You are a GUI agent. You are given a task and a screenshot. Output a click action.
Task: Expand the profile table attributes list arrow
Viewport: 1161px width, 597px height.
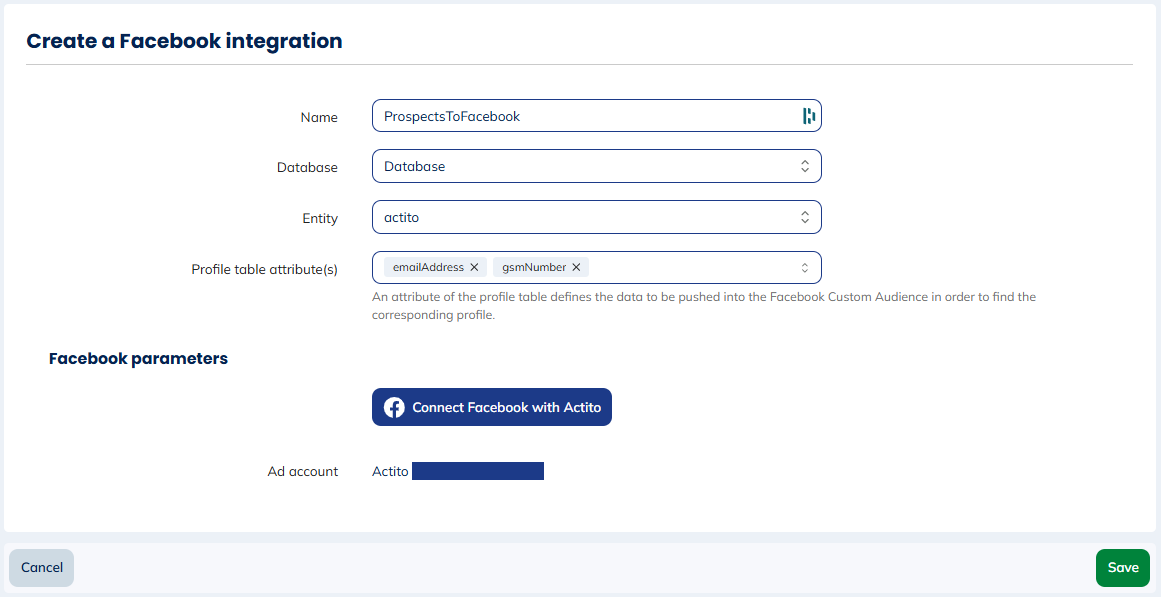(x=804, y=268)
